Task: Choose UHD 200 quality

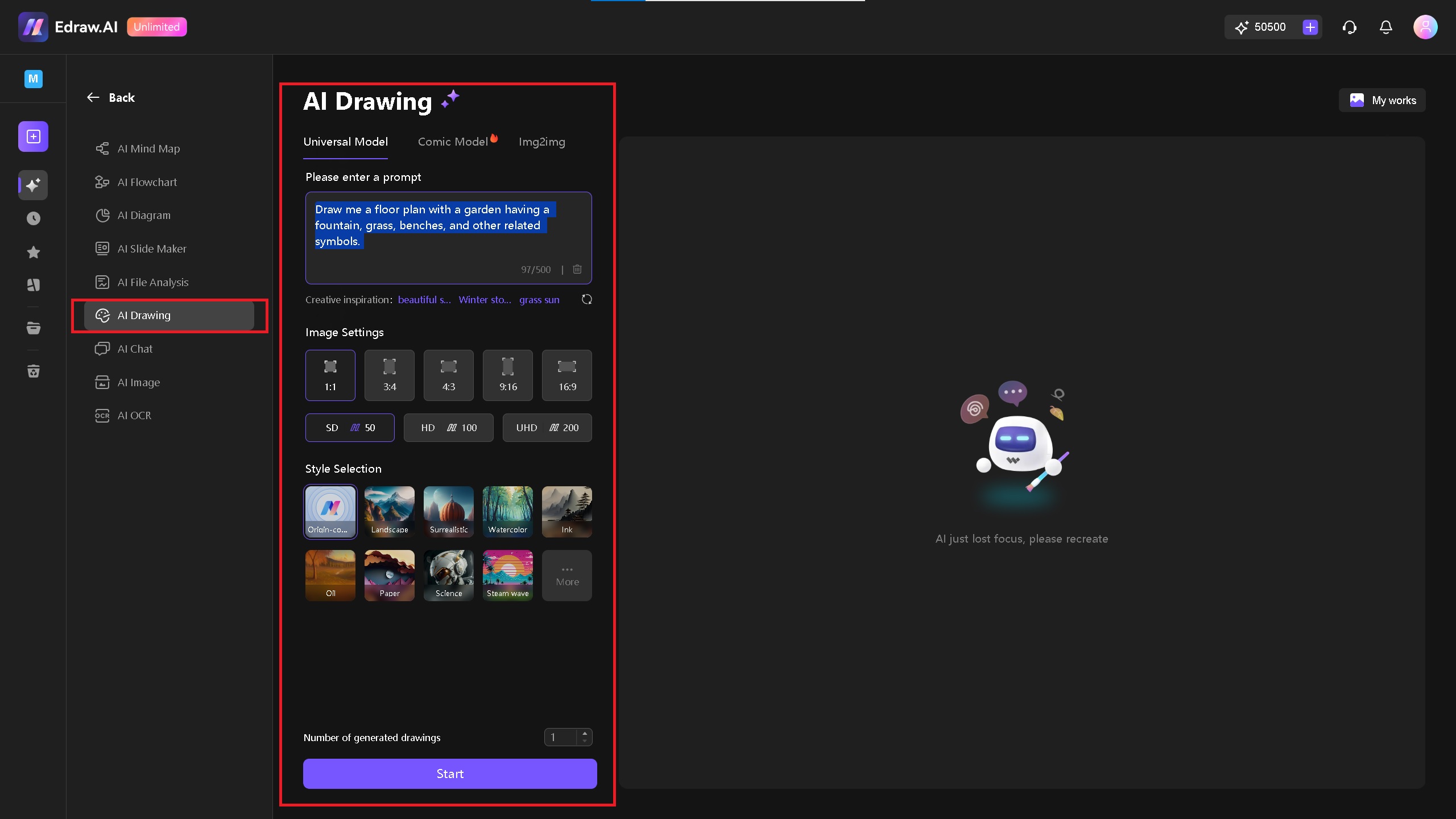Action: click(x=547, y=428)
